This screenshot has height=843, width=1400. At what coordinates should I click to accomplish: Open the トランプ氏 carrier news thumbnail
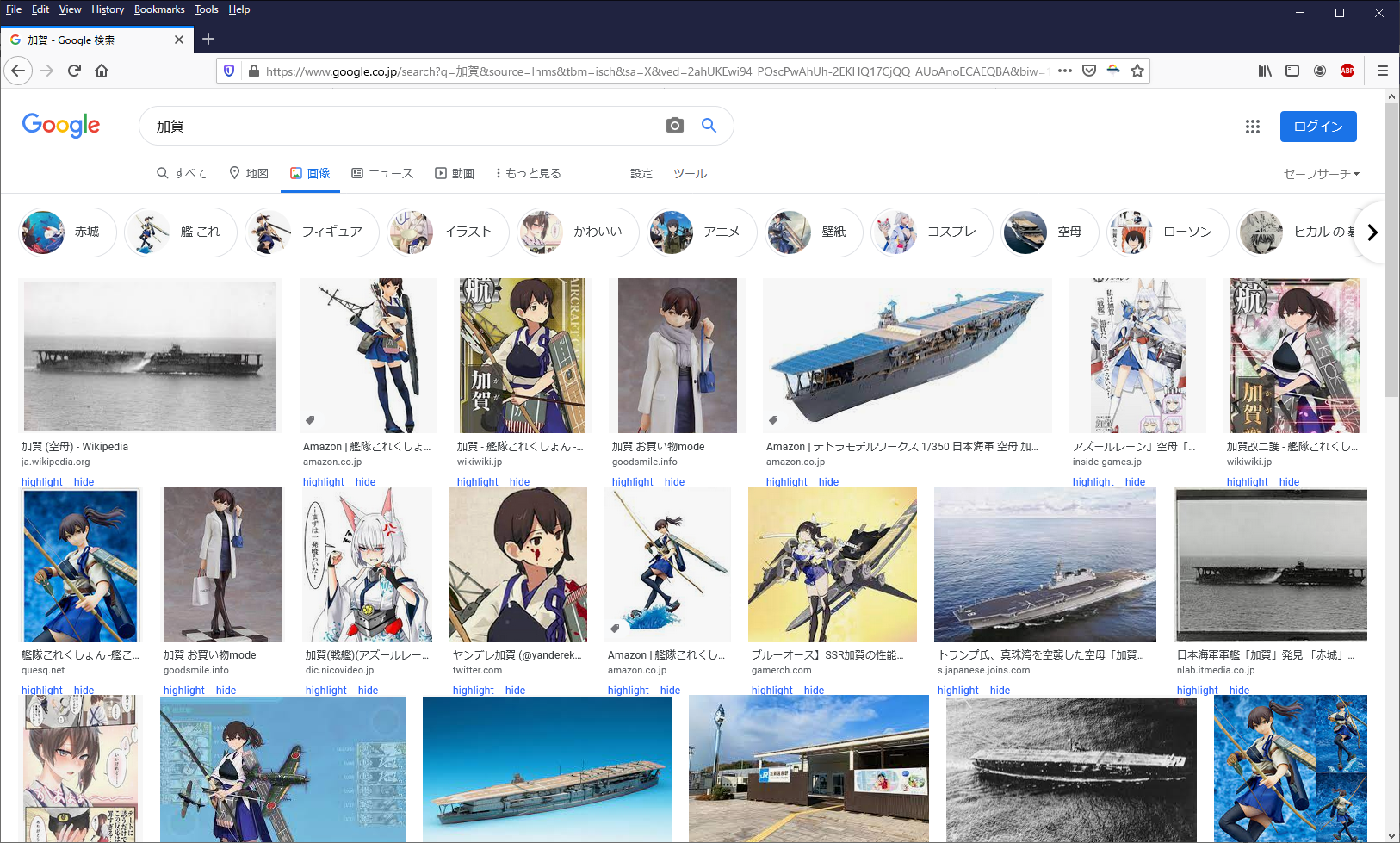[x=1045, y=564]
